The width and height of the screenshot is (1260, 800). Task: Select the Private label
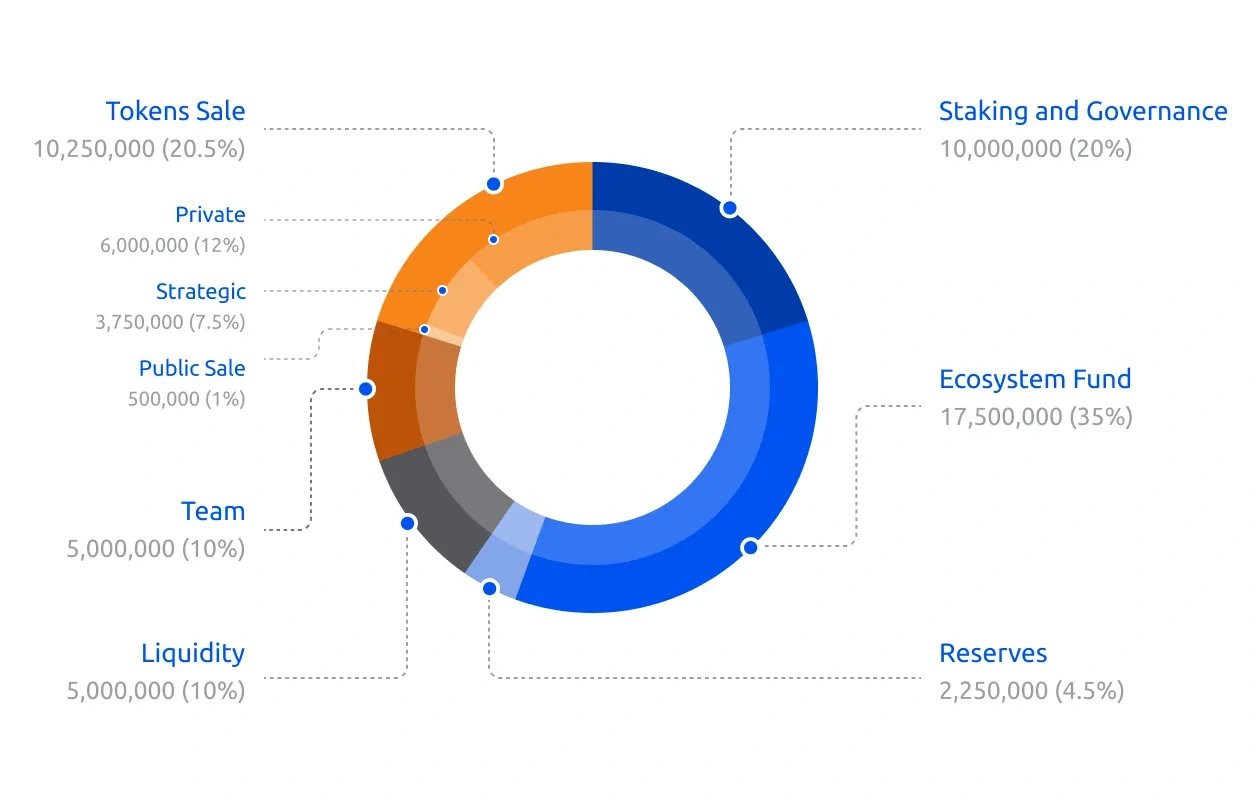click(x=210, y=214)
